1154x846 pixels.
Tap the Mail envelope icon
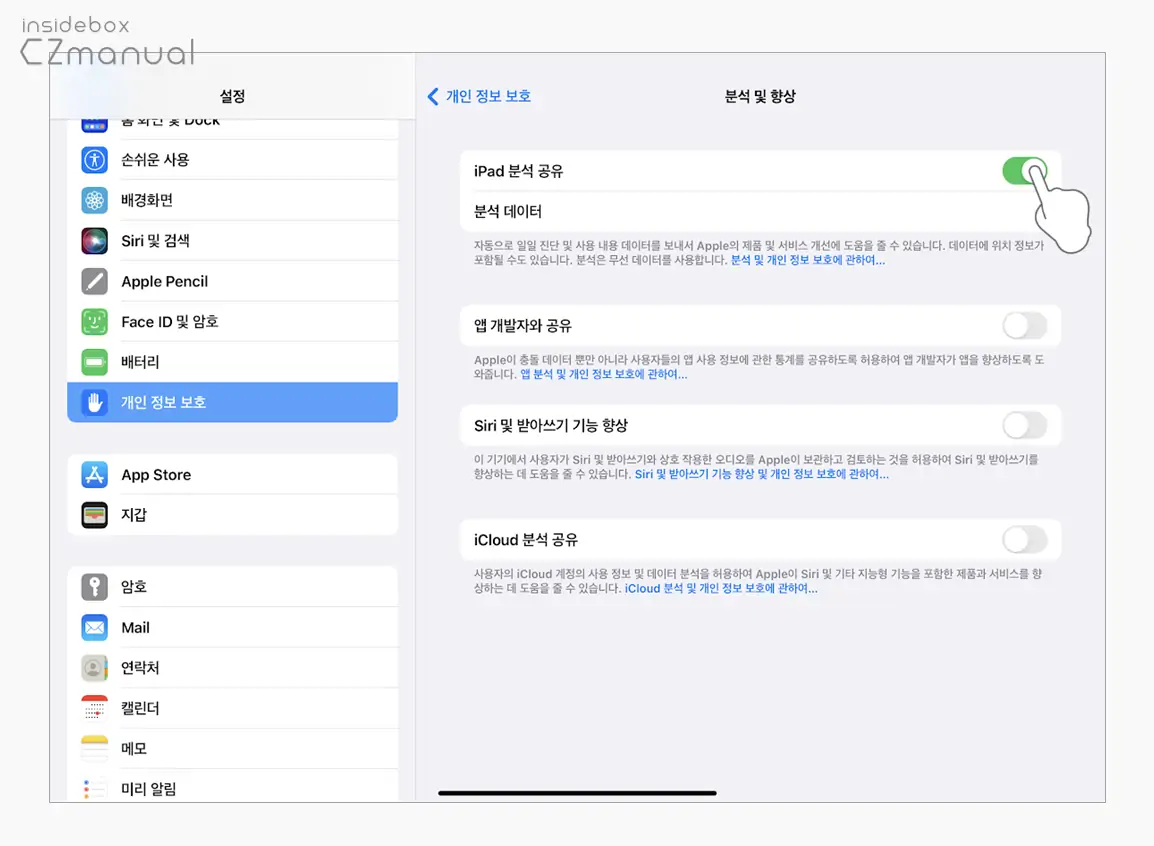[94, 628]
